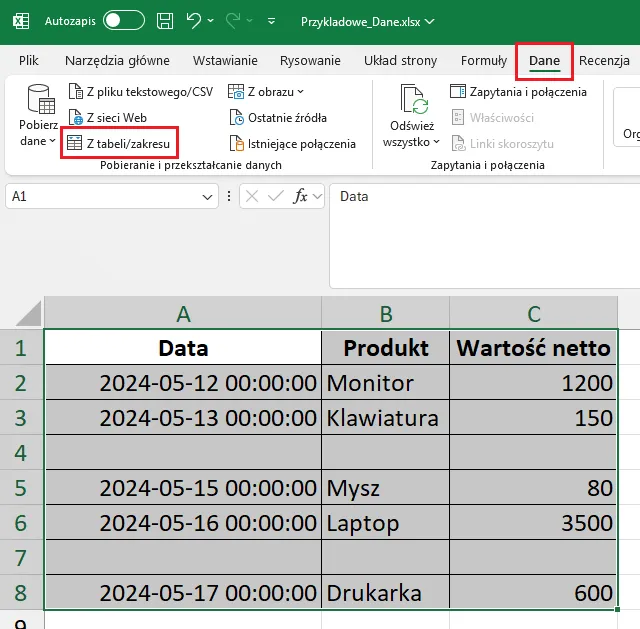Click cell containing Laptop
The height and width of the screenshot is (629, 640).
pos(385,523)
